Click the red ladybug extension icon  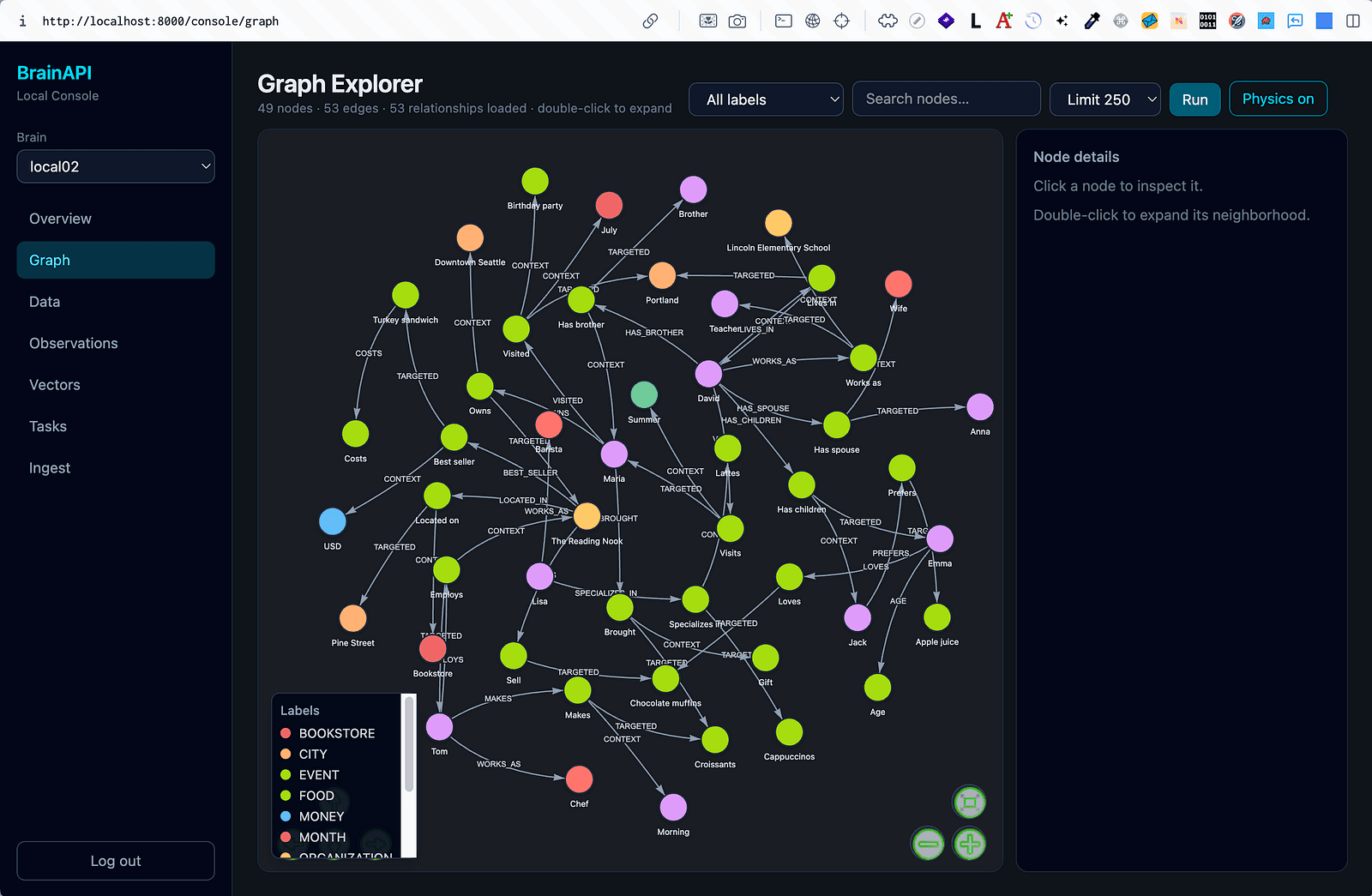[x=1266, y=21]
